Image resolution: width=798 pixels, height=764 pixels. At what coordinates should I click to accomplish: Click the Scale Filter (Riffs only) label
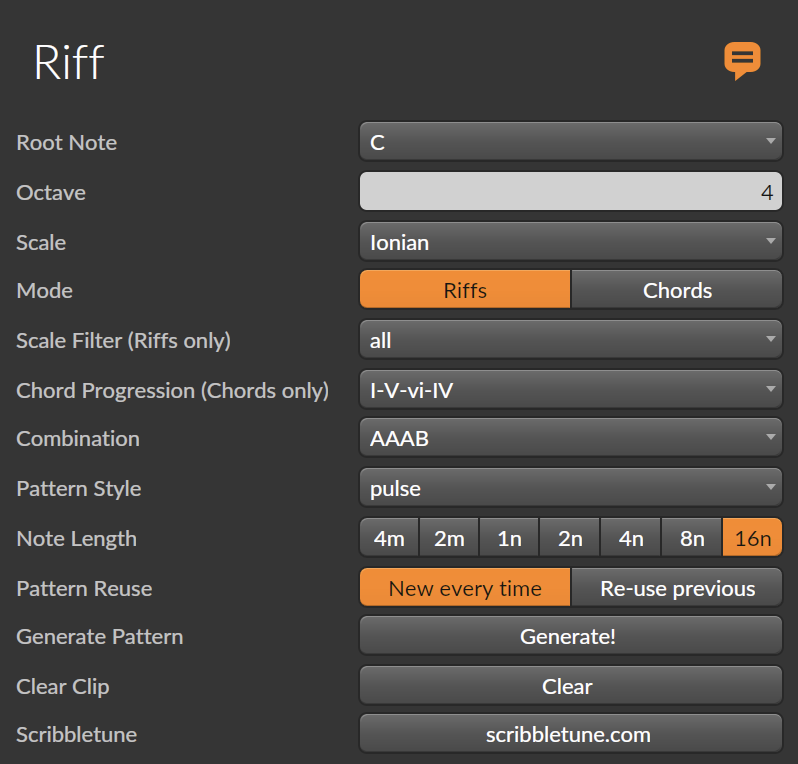tap(124, 341)
